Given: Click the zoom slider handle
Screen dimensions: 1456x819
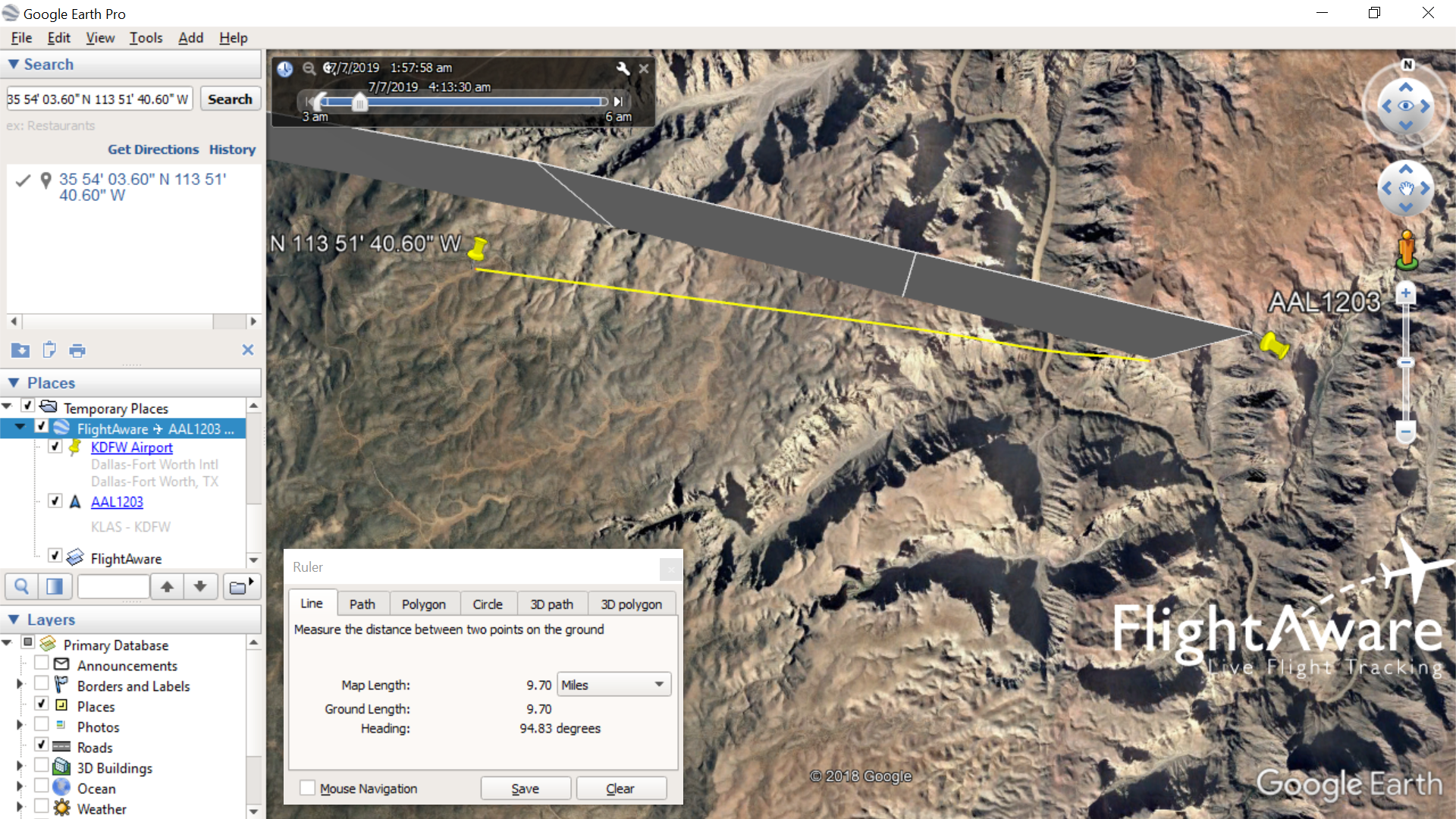Looking at the screenshot, I should 1406,363.
